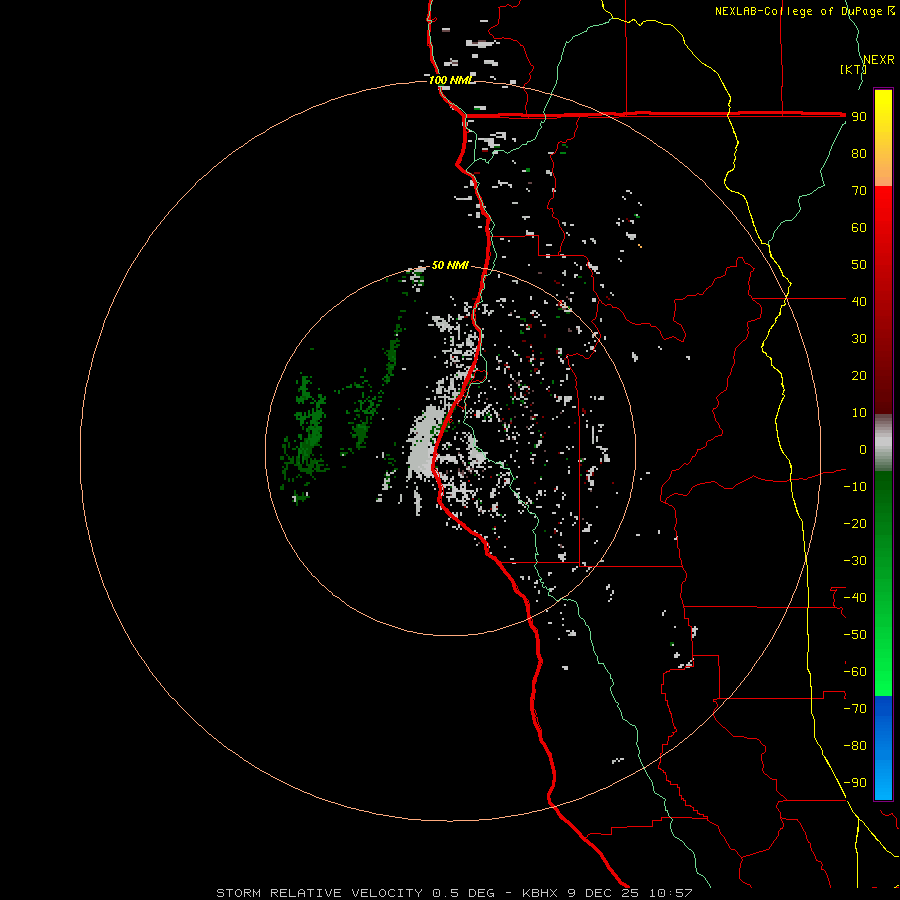Click the -50 value on velocity scale
Screen dimensions: 900x900
click(855, 634)
